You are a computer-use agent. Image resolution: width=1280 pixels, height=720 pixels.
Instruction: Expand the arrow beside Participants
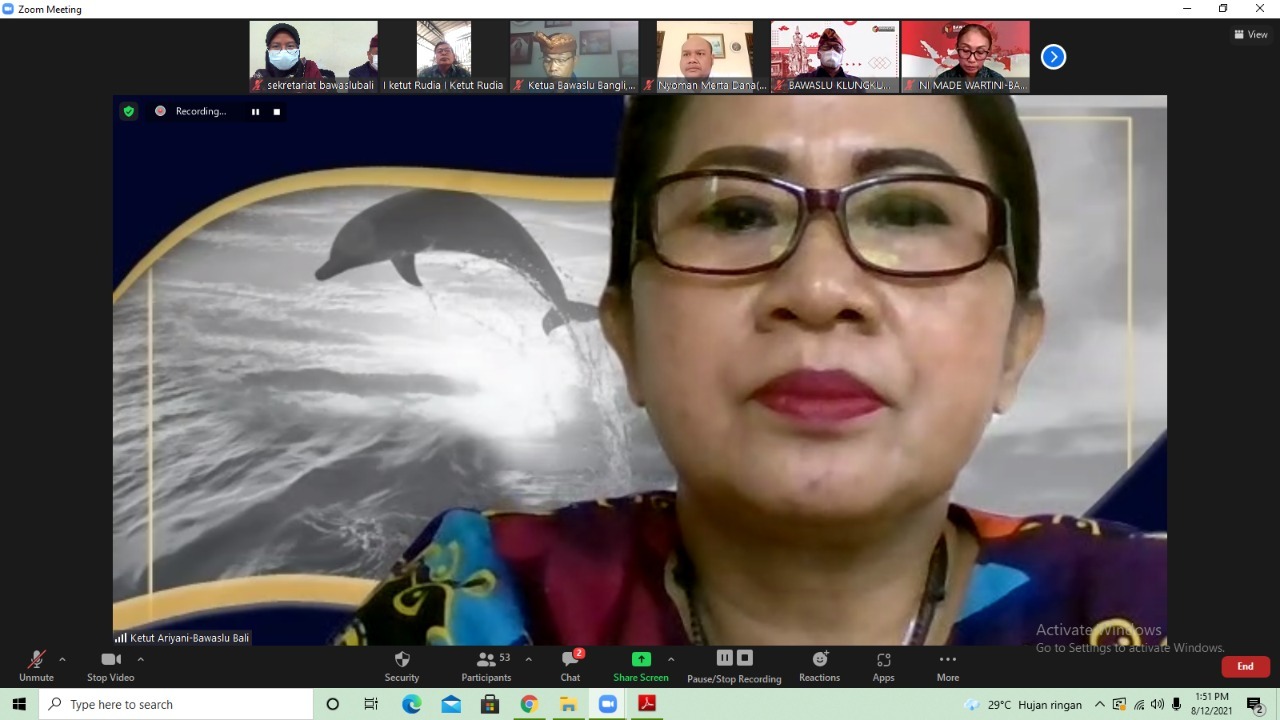[528, 660]
